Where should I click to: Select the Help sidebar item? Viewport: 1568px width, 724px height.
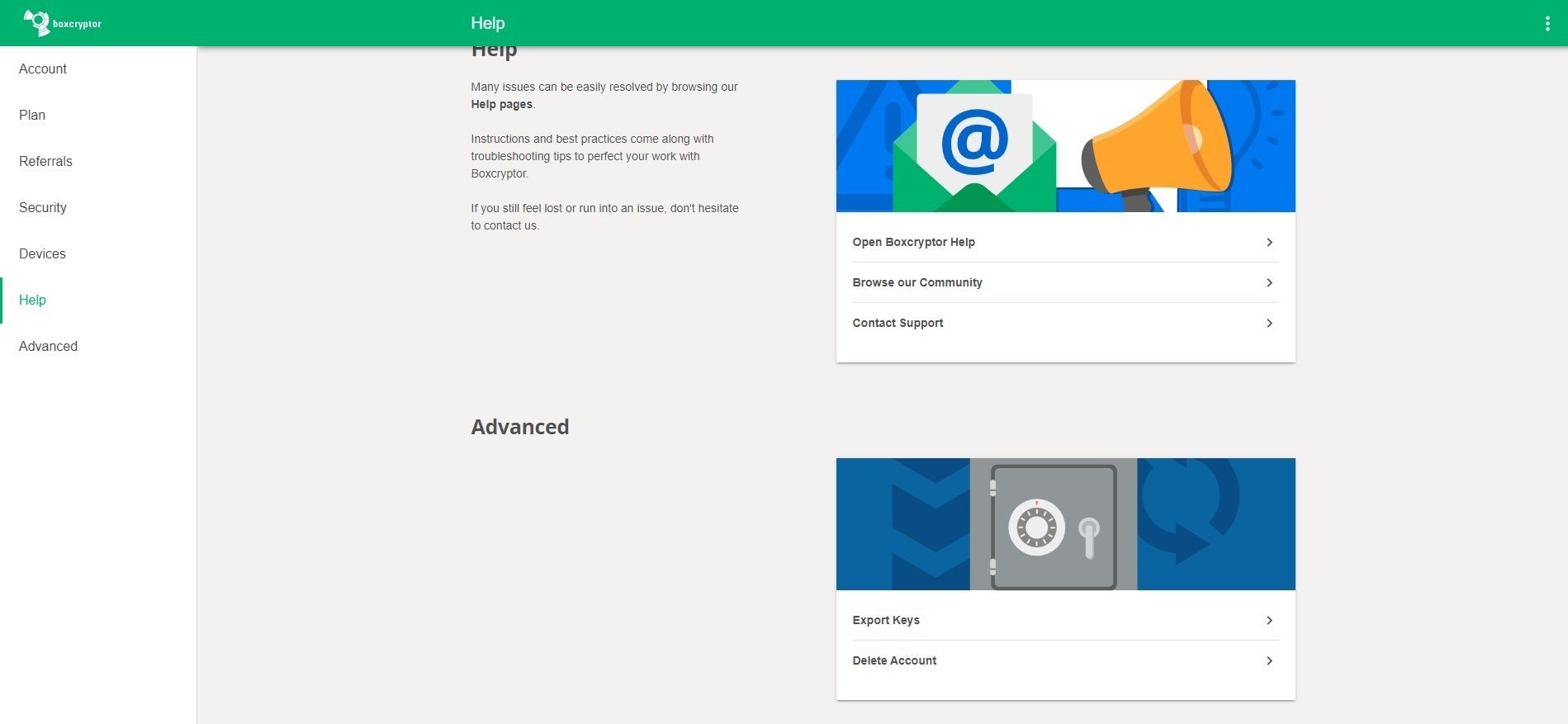(98, 300)
